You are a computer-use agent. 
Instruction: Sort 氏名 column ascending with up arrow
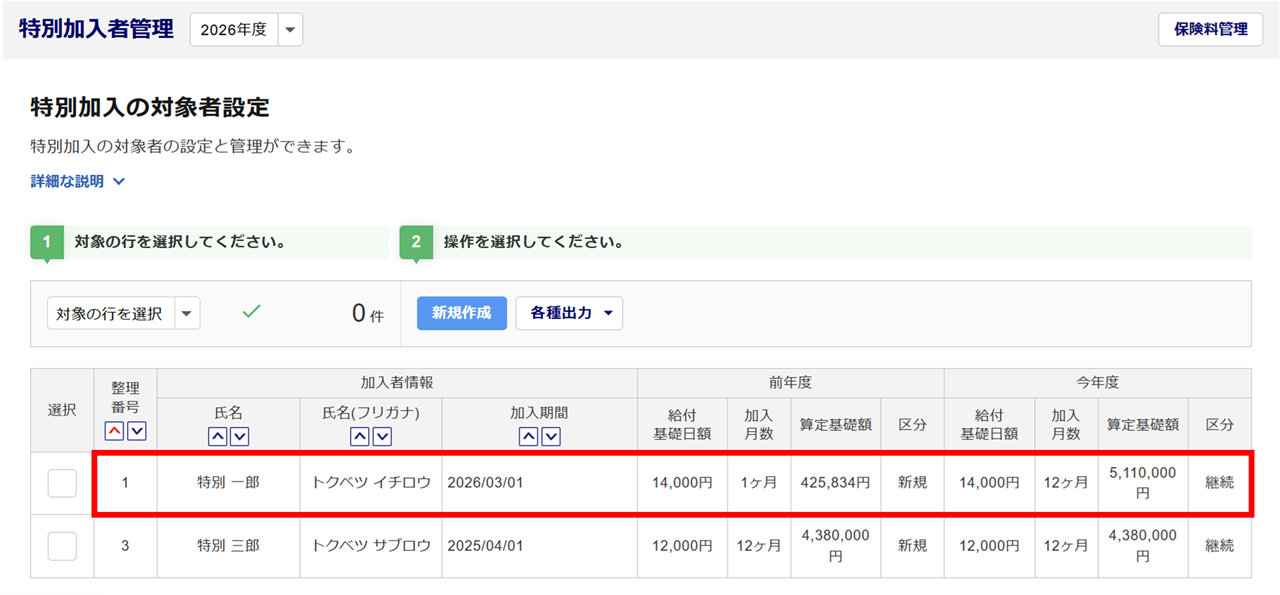[x=218, y=436]
